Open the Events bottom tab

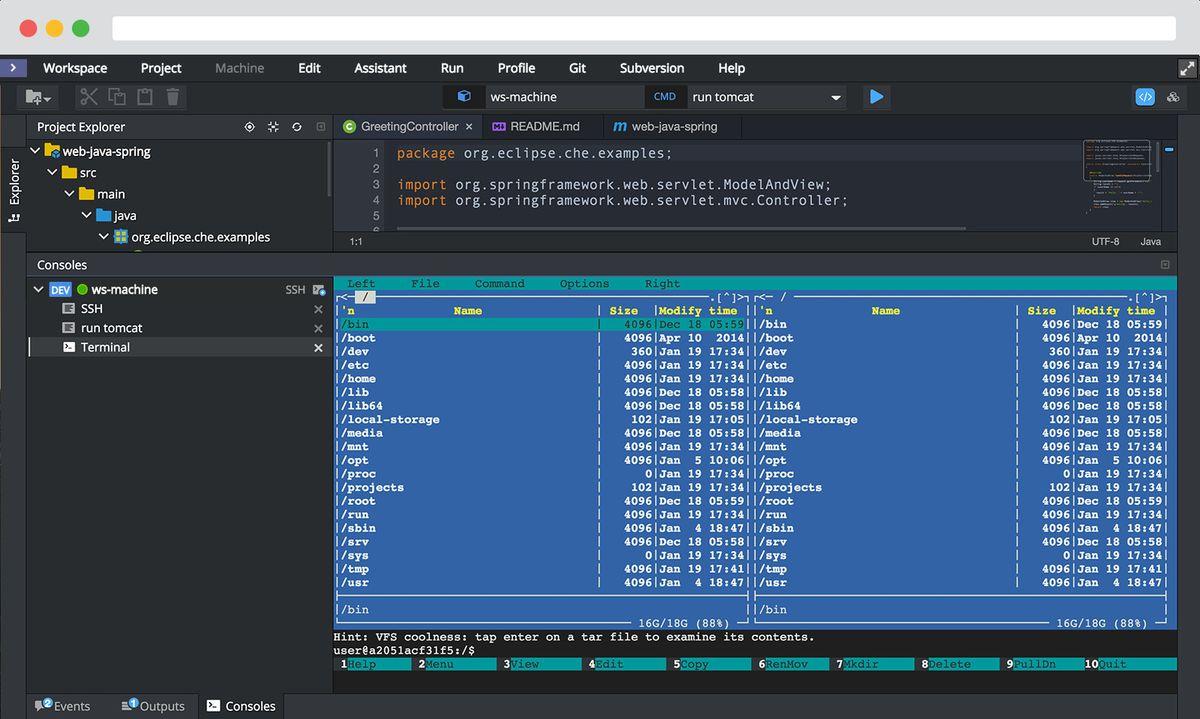[62, 705]
